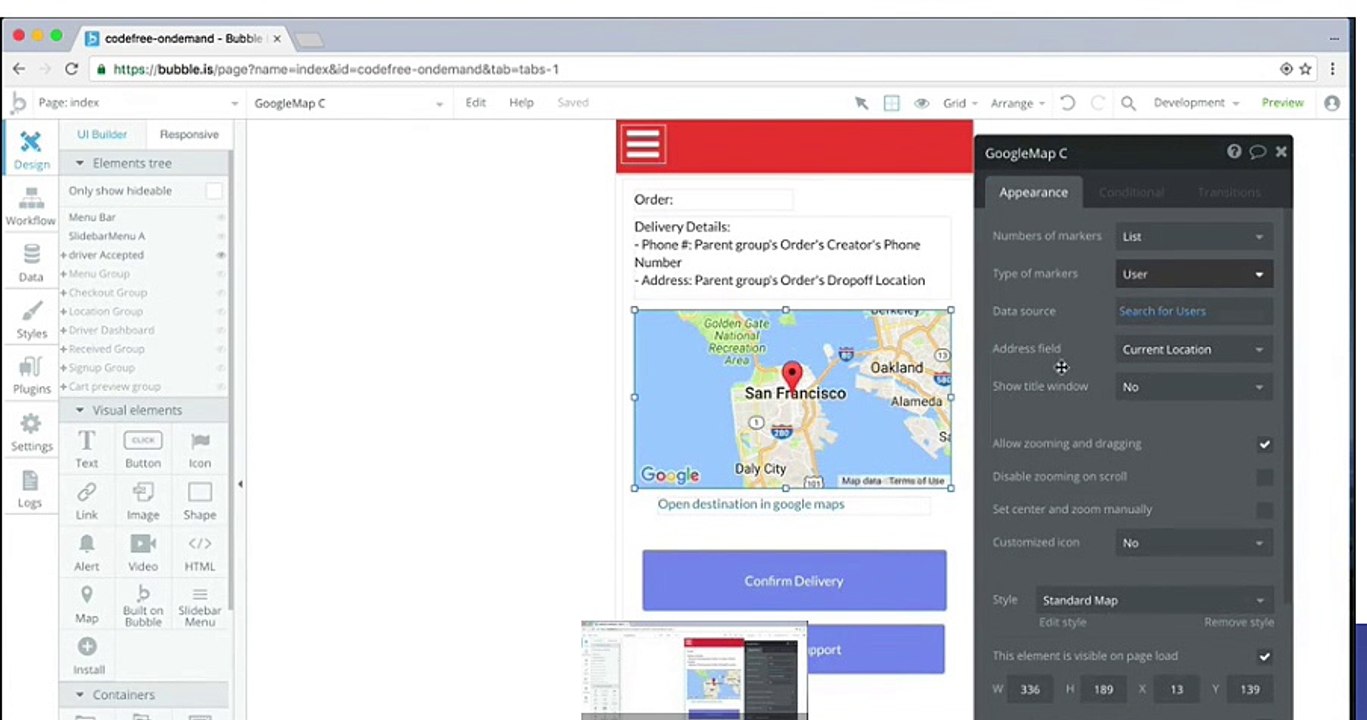Select the Video visual element
Screen dimensions: 1367x720
tap(143, 553)
